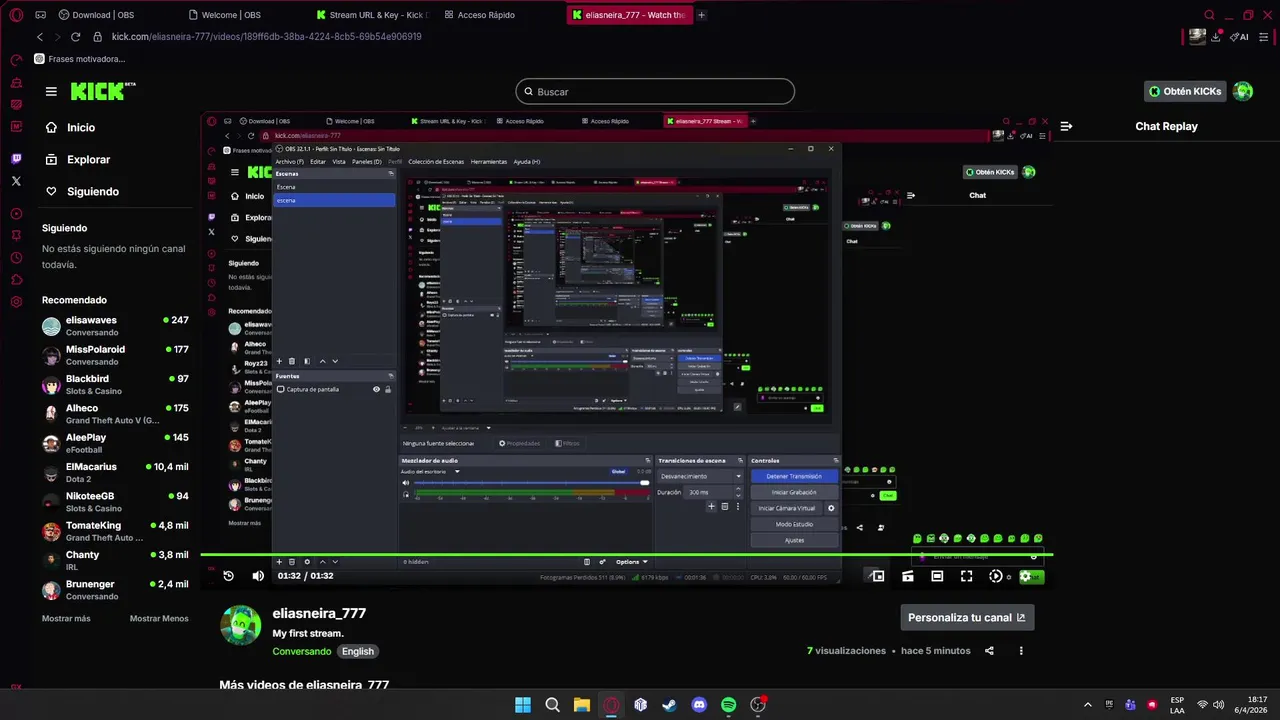Go to Inicio in Kick sidebar

click(81, 128)
